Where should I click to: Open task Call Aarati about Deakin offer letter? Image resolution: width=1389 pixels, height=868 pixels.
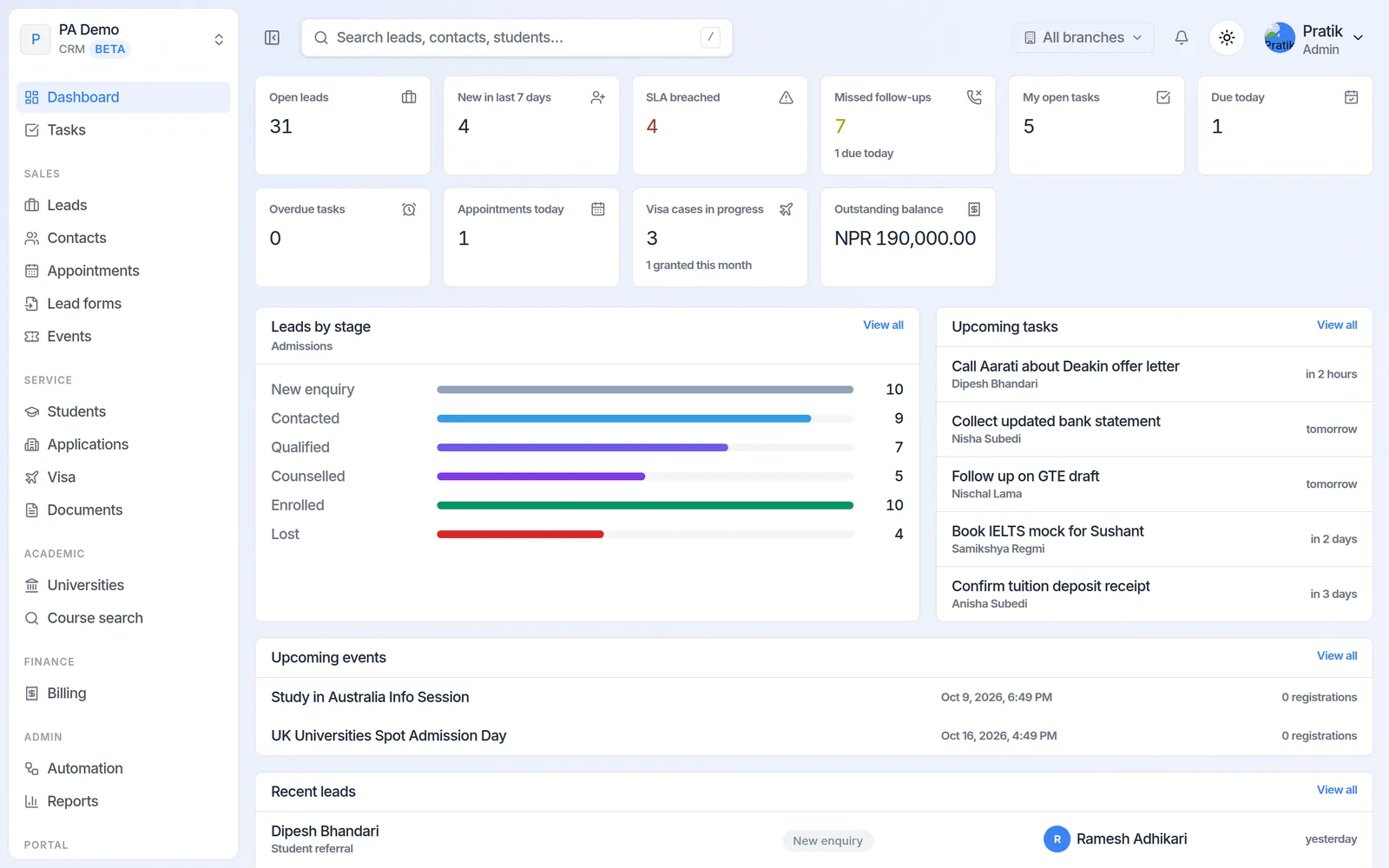click(x=1154, y=374)
